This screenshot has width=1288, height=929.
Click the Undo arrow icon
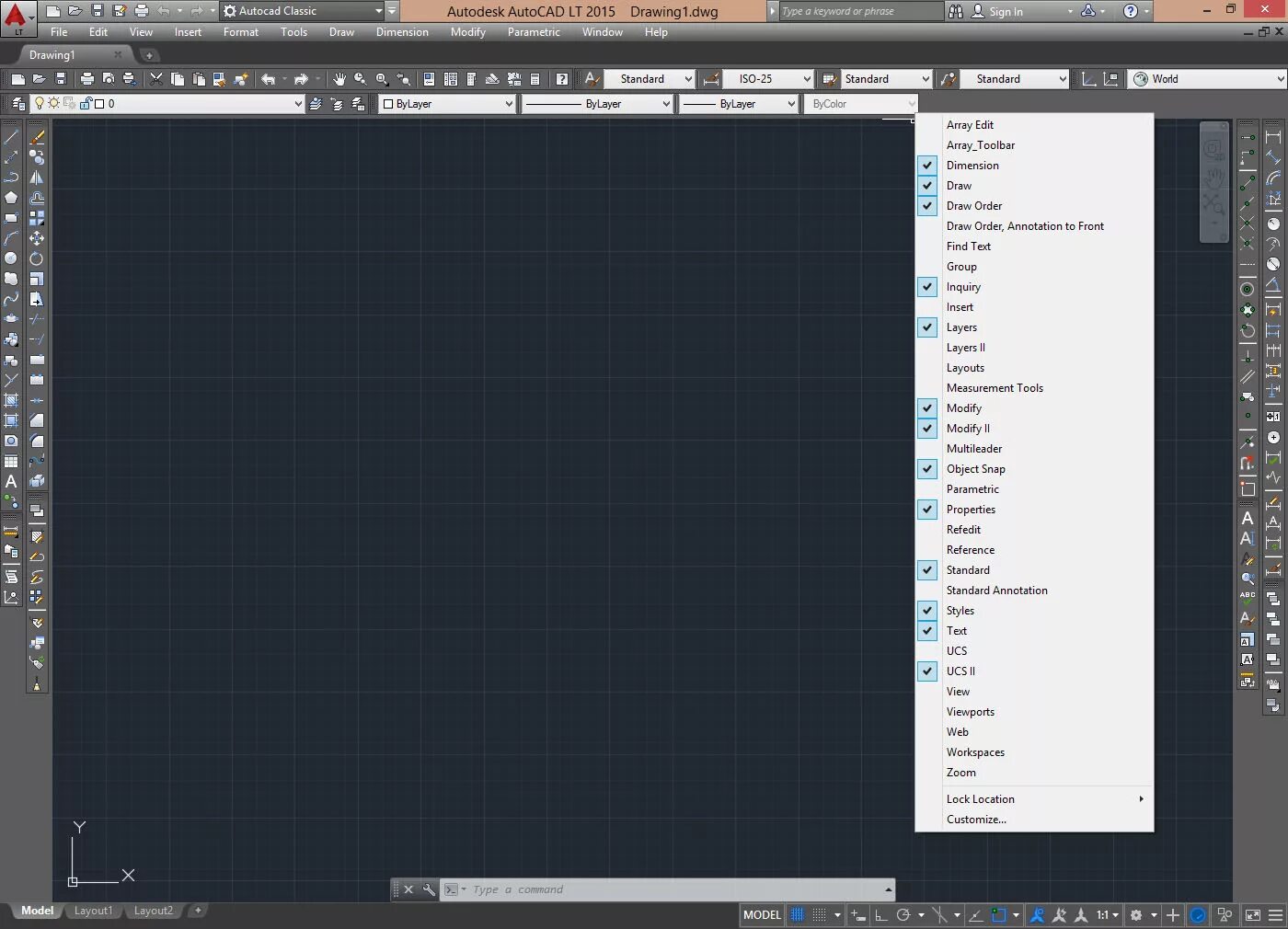[268, 79]
